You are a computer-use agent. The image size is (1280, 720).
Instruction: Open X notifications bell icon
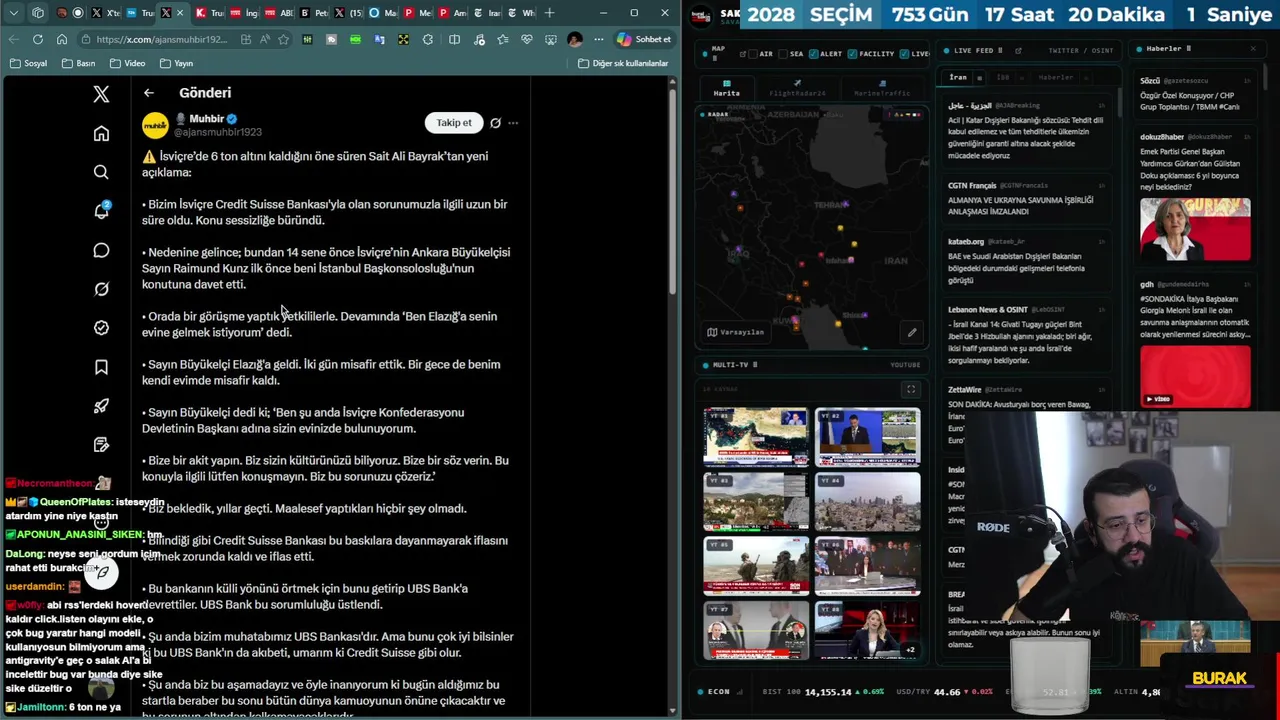(x=101, y=211)
